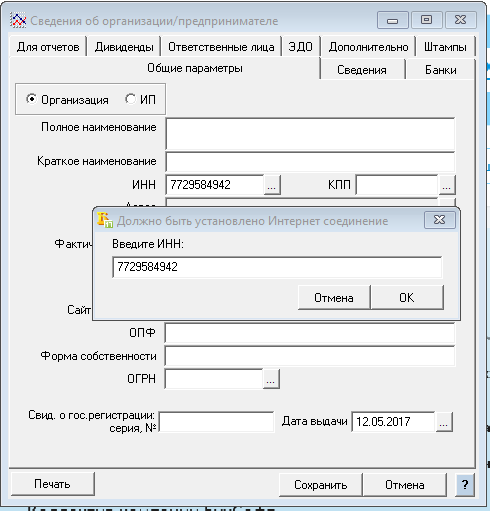Select the Организация radio button
Image resolution: width=490 pixels, height=511 pixels.
click(x=31, y=99)
